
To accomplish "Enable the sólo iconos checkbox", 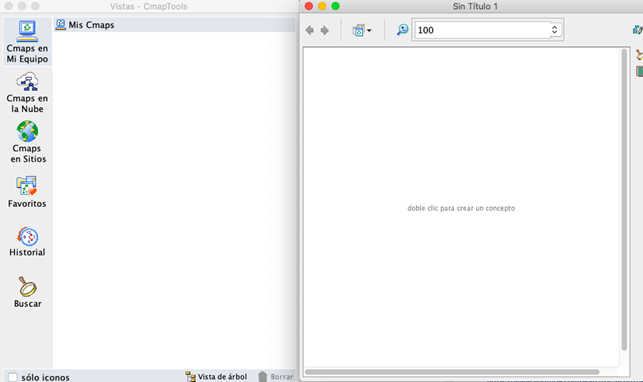I will tap(13, 377).
